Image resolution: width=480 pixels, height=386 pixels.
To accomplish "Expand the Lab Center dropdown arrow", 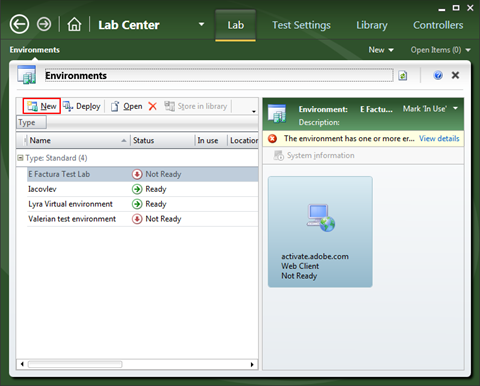I will (x=201, y=24).
